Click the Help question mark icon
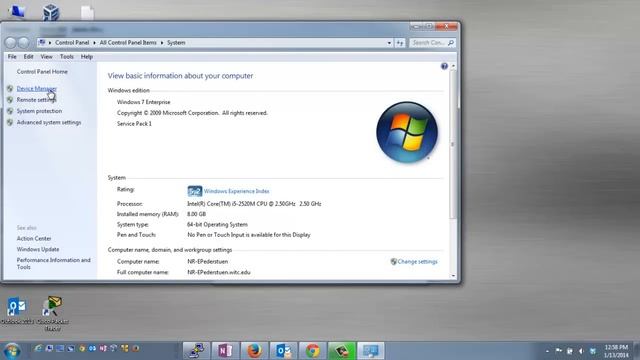 coord(444,66)
